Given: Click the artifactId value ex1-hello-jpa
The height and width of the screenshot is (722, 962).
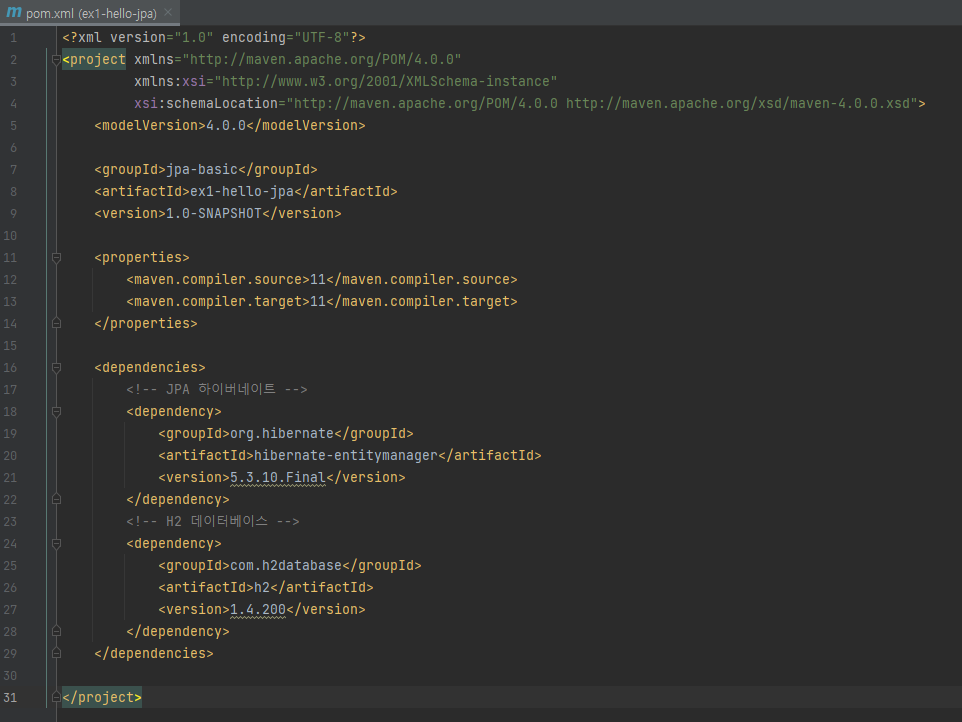Looking at the screenshot, I should click(x=242, y=192).
